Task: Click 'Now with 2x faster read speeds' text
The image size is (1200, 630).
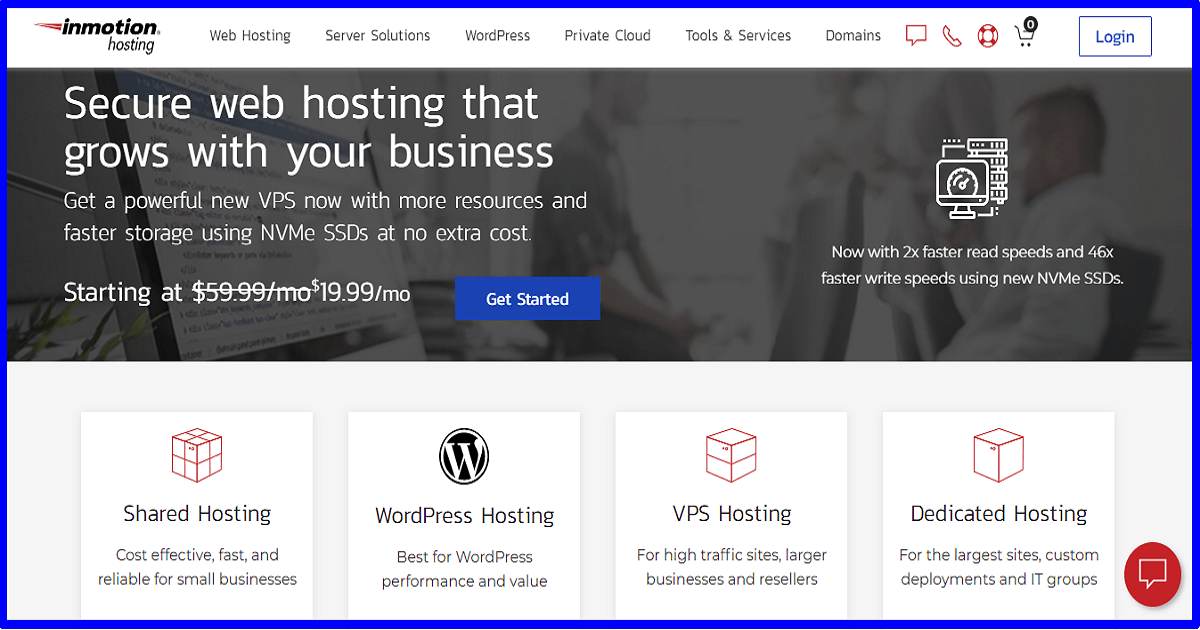Action: pyautogui.click(x=972, y=265)
